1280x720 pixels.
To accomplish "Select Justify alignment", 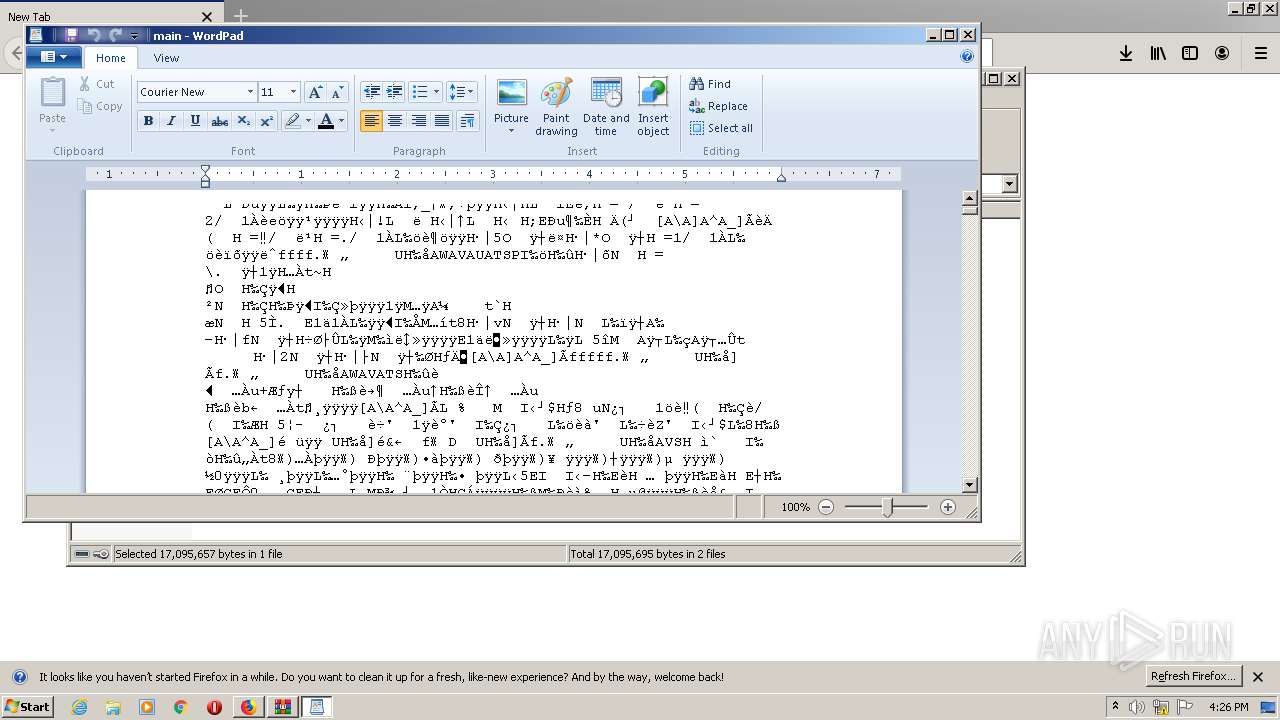I will coord(441,121).
